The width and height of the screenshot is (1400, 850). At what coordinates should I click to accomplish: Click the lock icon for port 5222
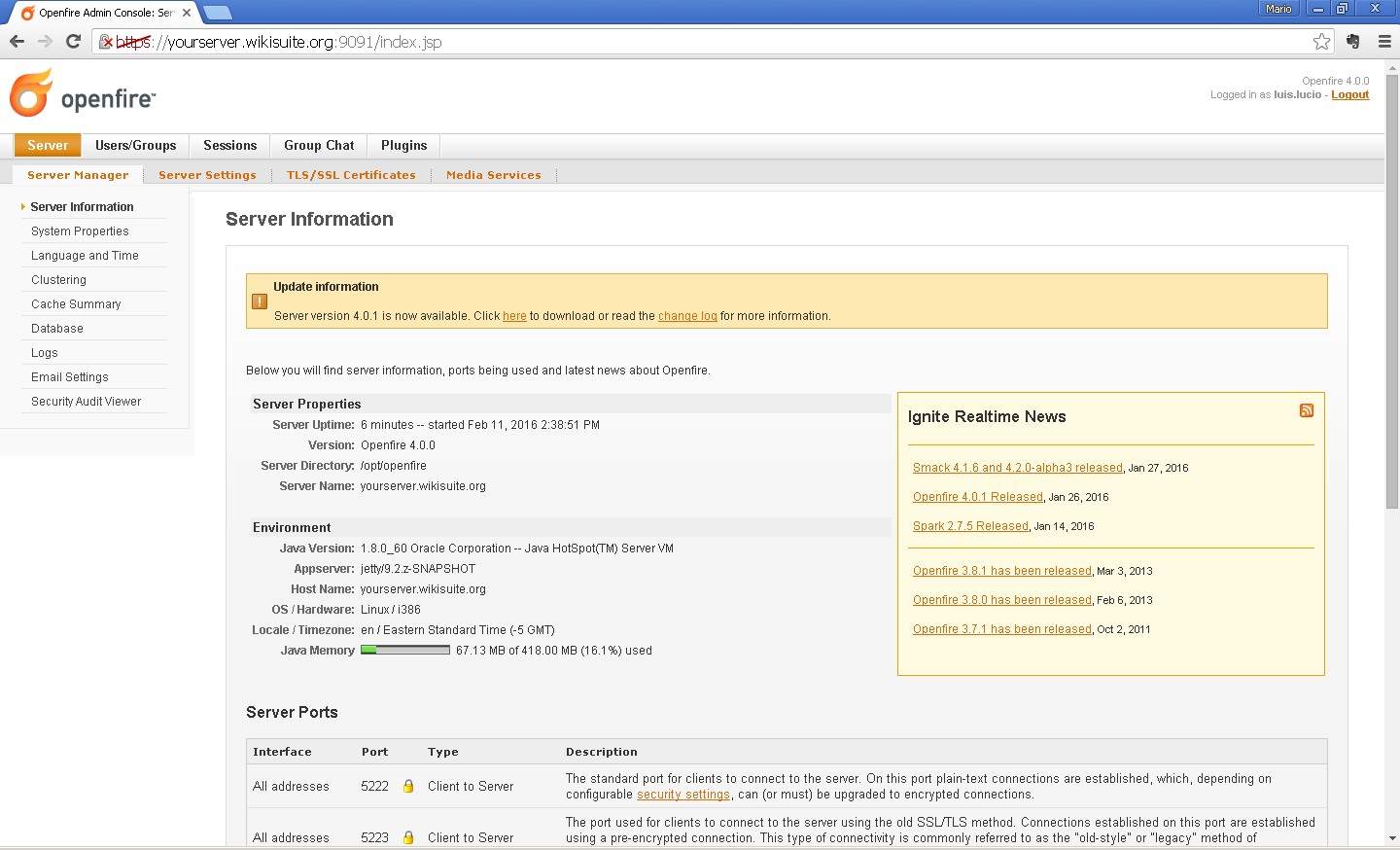tap(408, 786)
